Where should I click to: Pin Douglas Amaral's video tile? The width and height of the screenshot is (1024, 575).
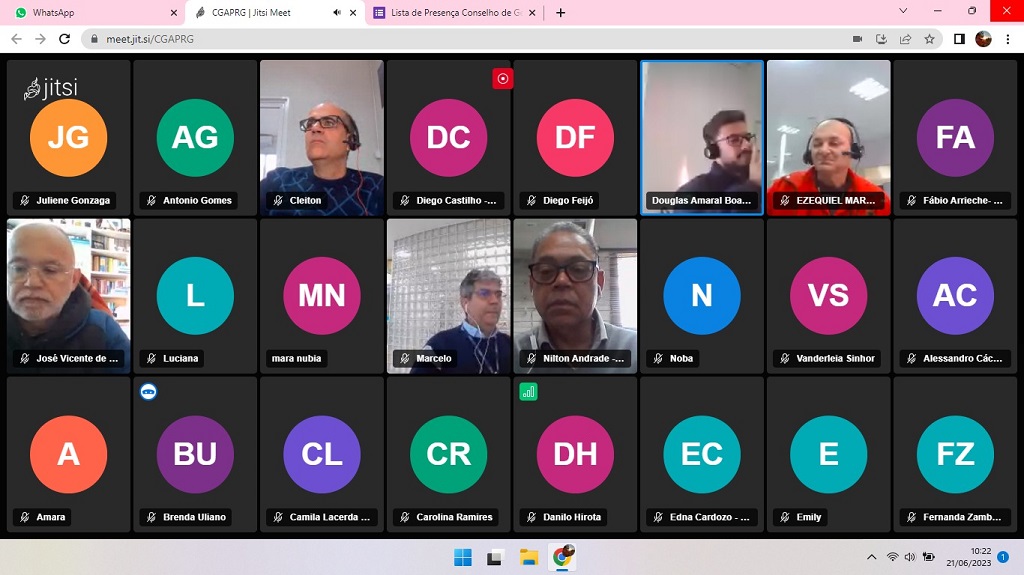[702, 138]
